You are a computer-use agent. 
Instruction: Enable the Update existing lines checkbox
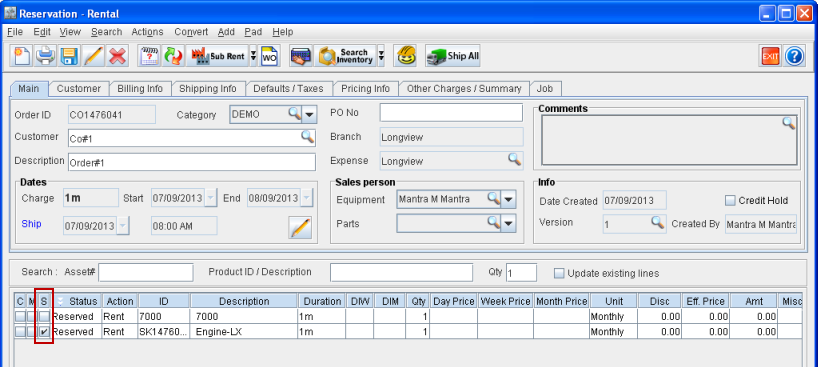point(559,273)
